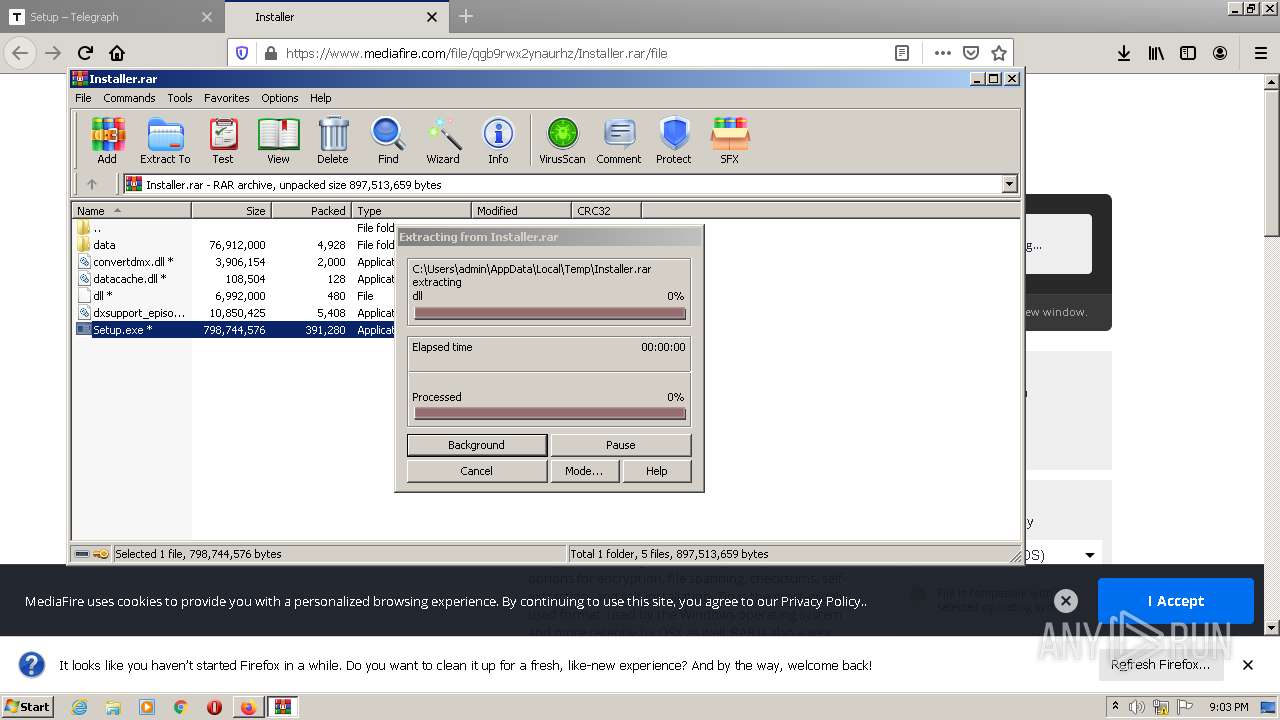
Task: Launch the Wizard tool
Action: pyautogui.click(x=443, y=140)
